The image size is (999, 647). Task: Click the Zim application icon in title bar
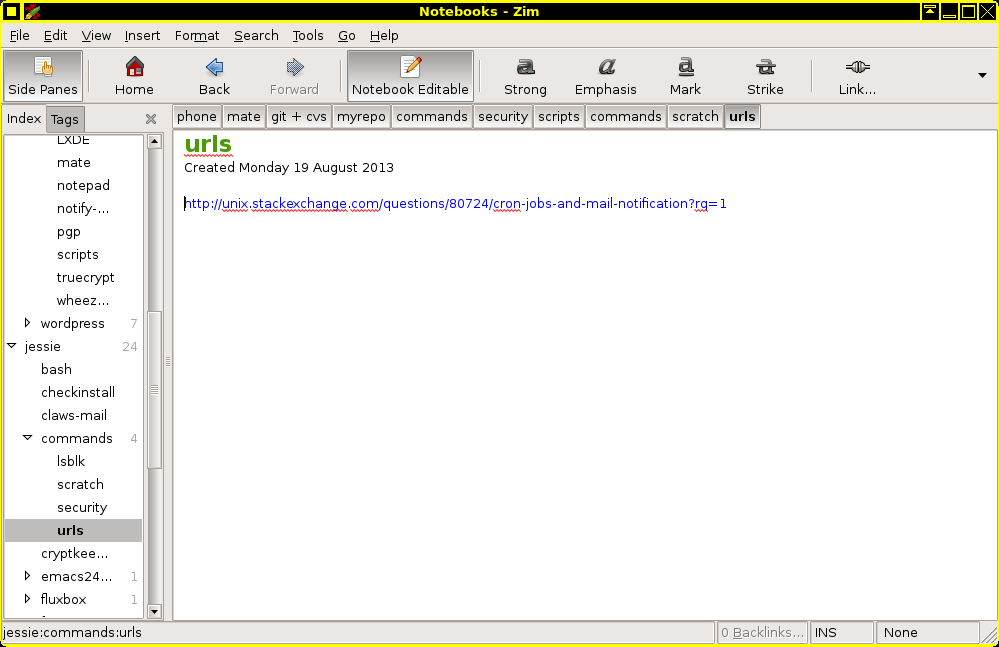[32, 11]
